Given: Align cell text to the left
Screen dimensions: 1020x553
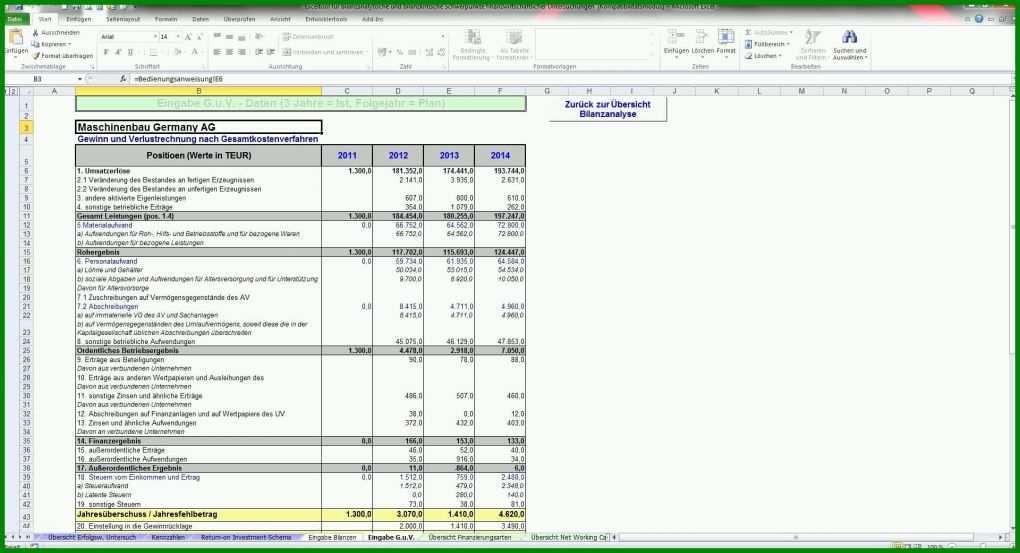Looking at the screenshot, I should click(x=217, y=52).
